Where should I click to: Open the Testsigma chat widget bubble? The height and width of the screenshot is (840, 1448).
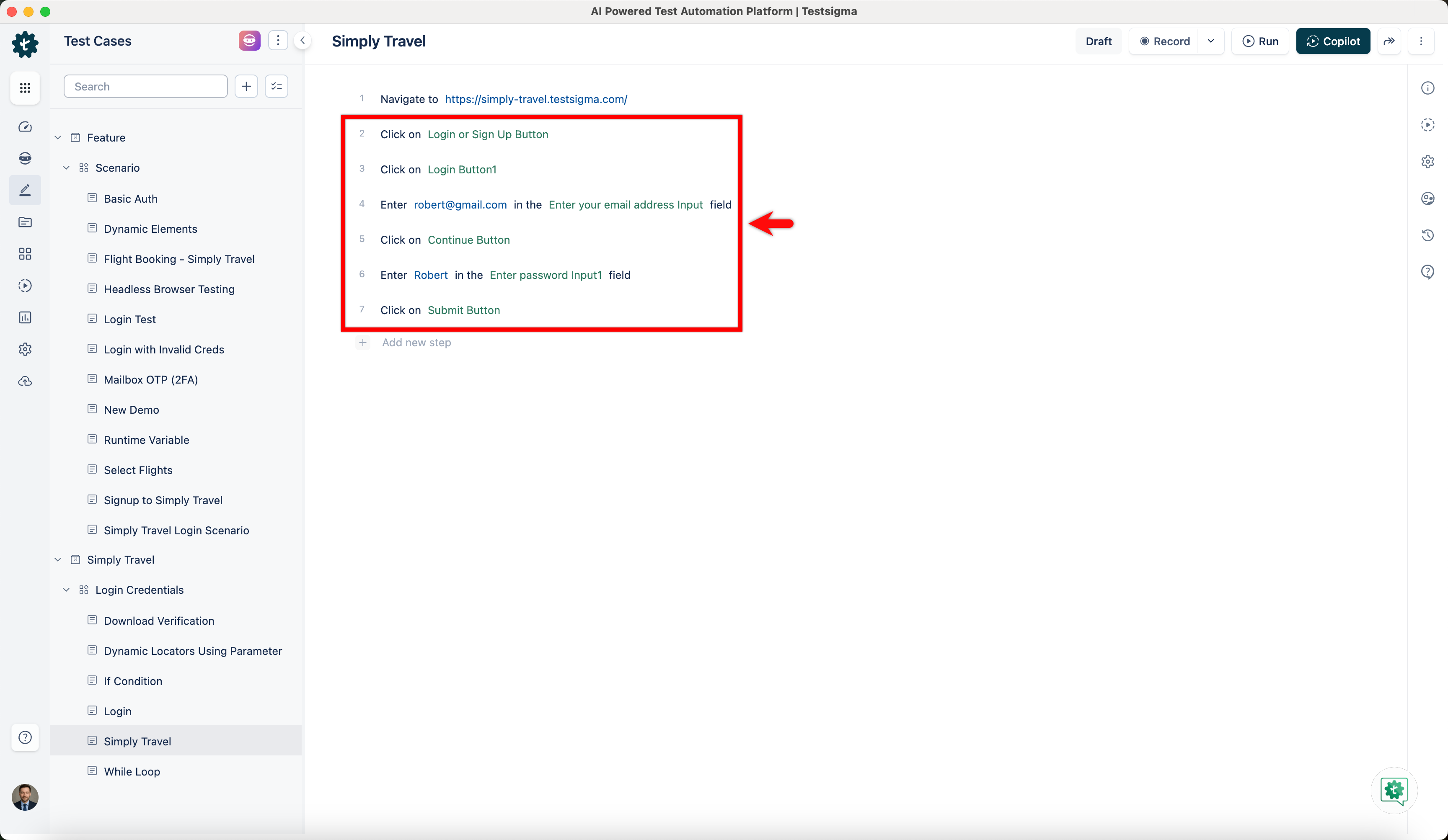pyautogui.click(x=1394, y=791)
